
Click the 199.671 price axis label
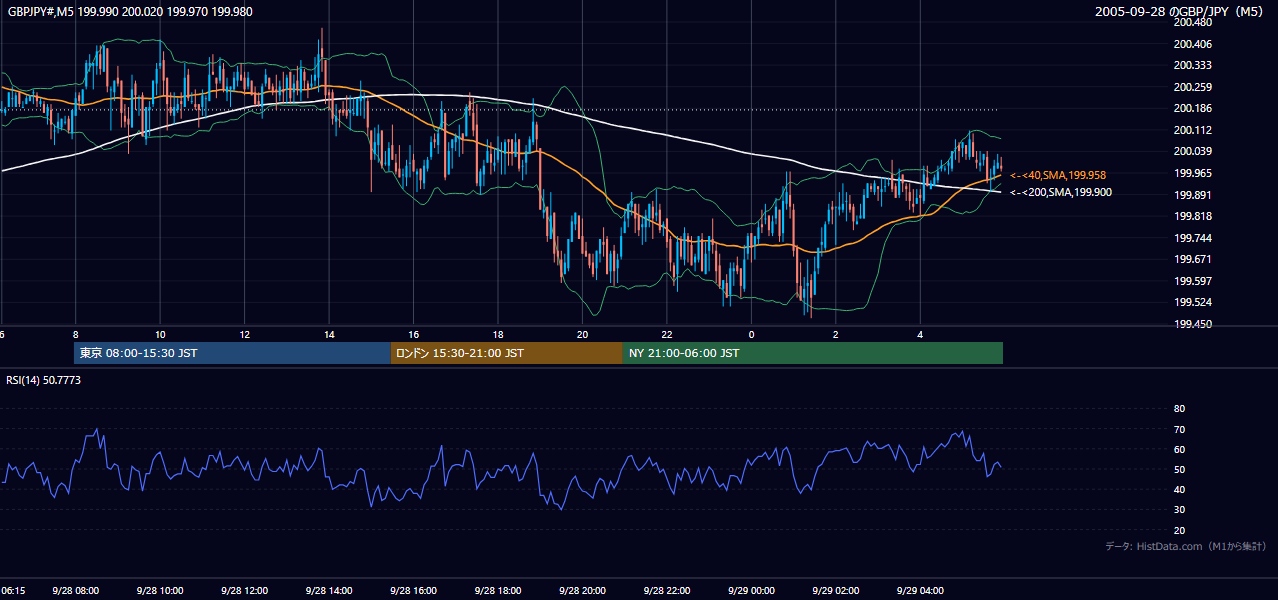tap(1192, 260)
